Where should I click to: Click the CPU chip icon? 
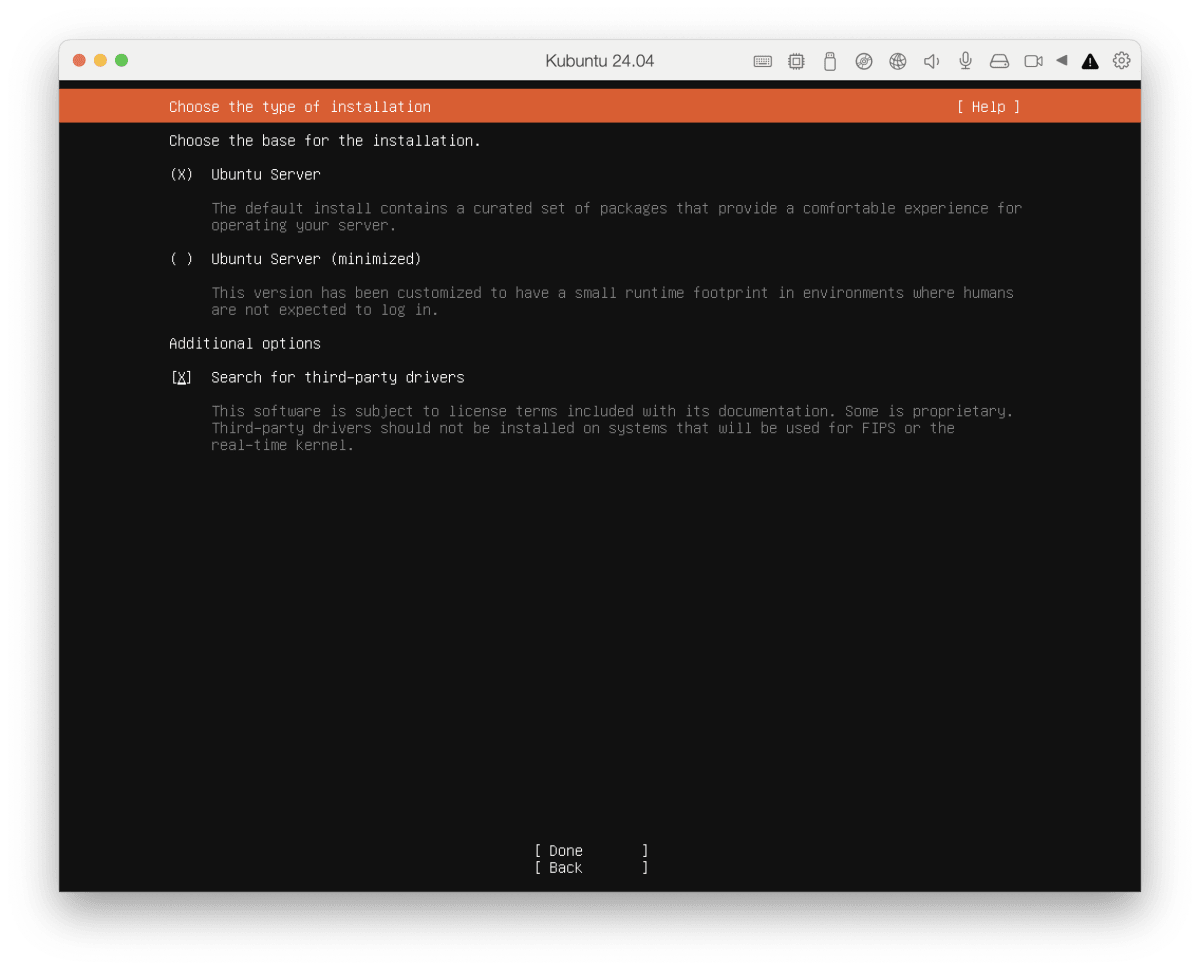tap(796, 61)
